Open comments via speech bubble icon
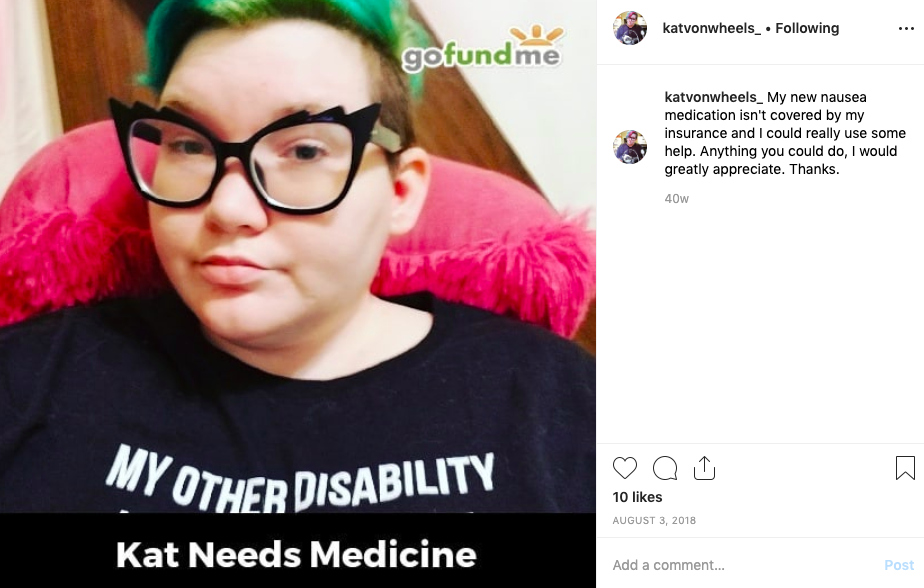Screen dimensions: 924x588 665,468
